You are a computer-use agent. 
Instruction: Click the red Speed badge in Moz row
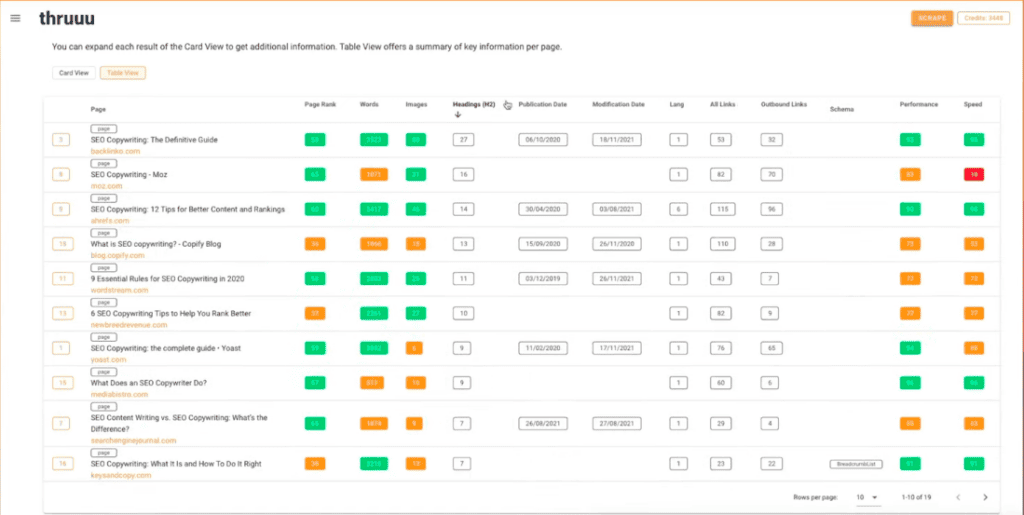[974, 174]
